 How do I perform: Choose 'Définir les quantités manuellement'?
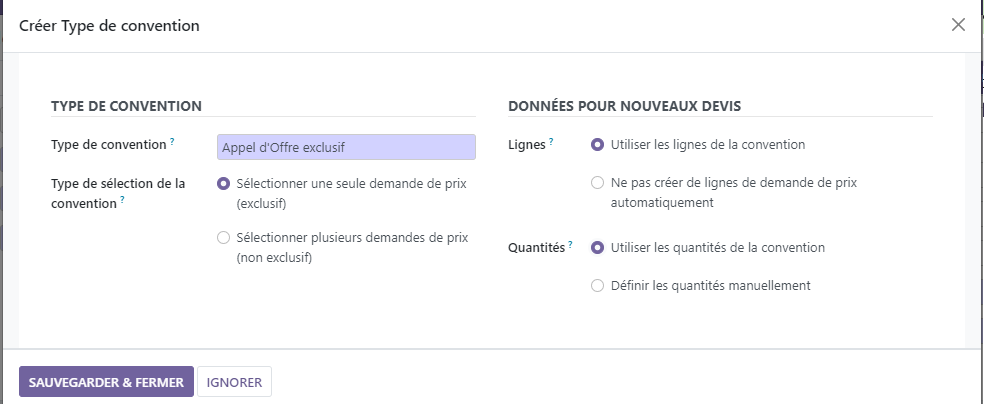597,286
